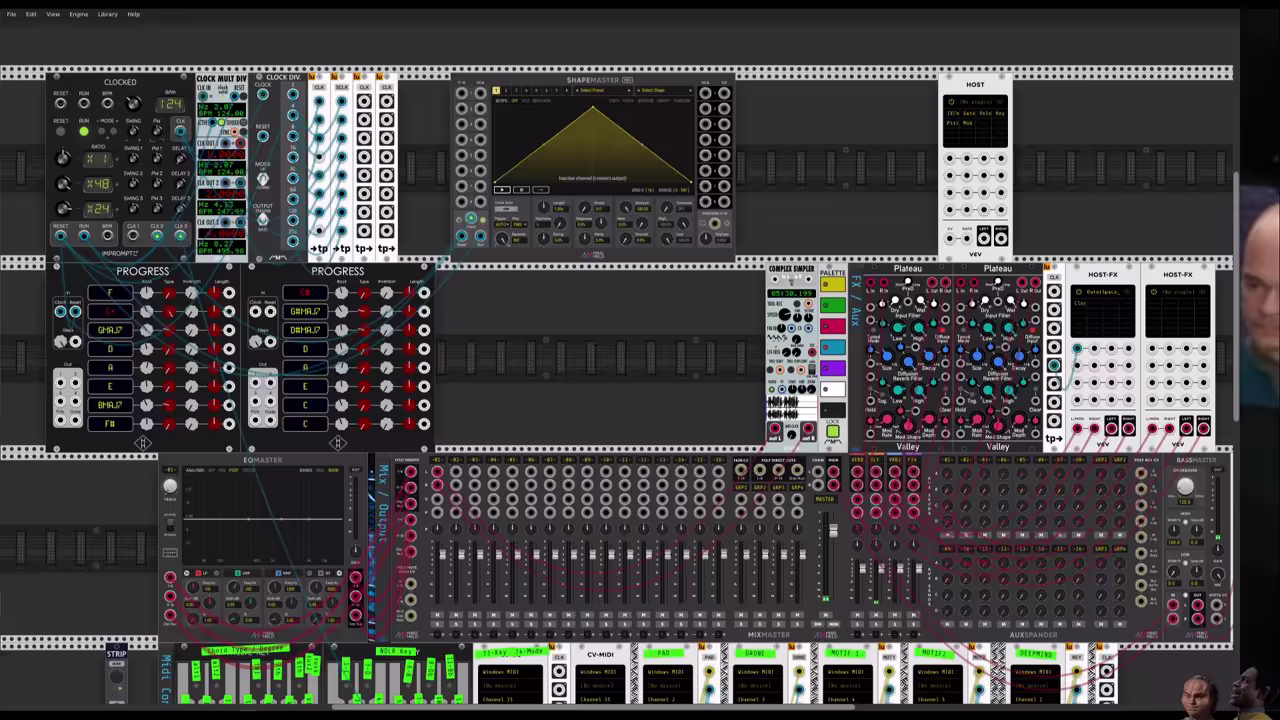Click the RESET input jack on Clock Div

263,138
